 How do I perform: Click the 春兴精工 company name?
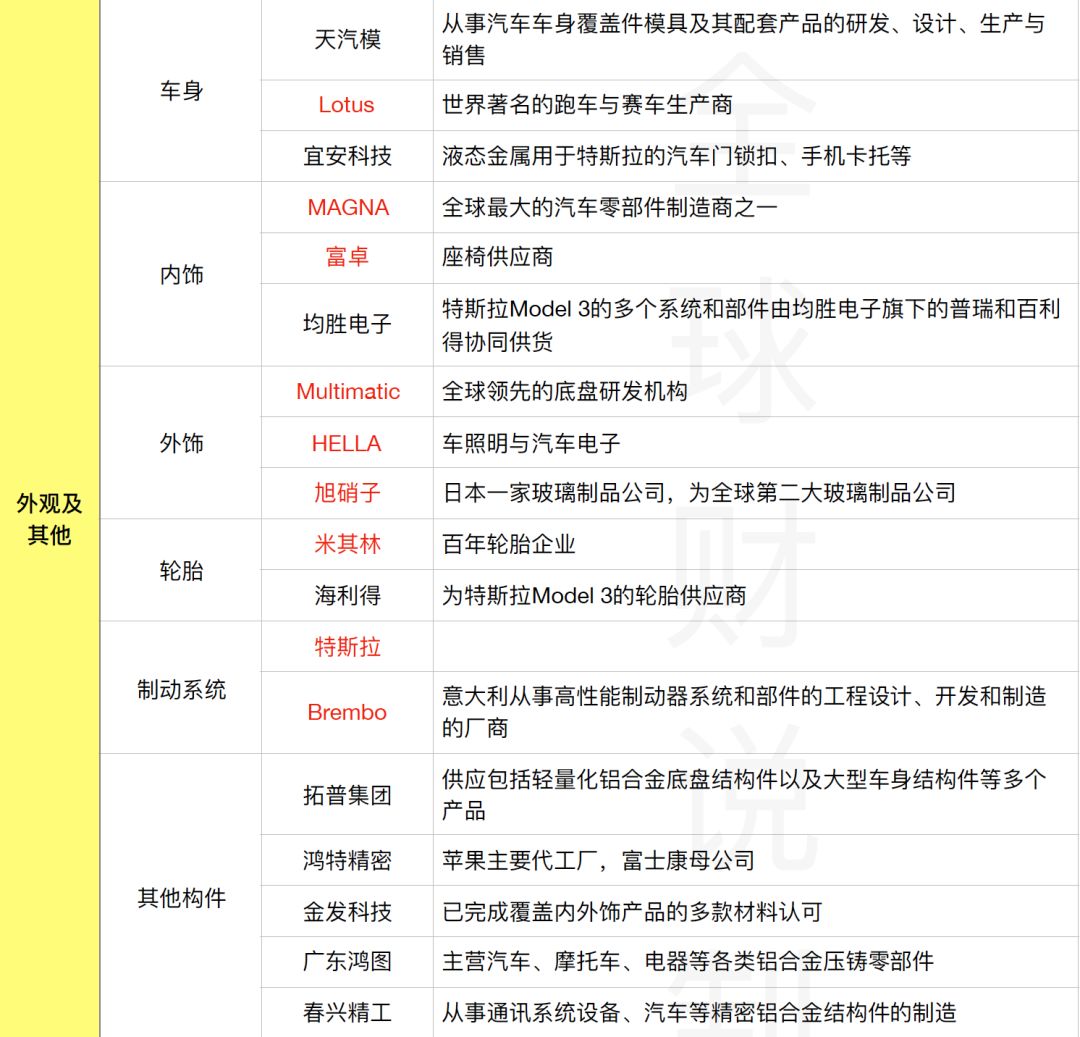click(347, 1012)
